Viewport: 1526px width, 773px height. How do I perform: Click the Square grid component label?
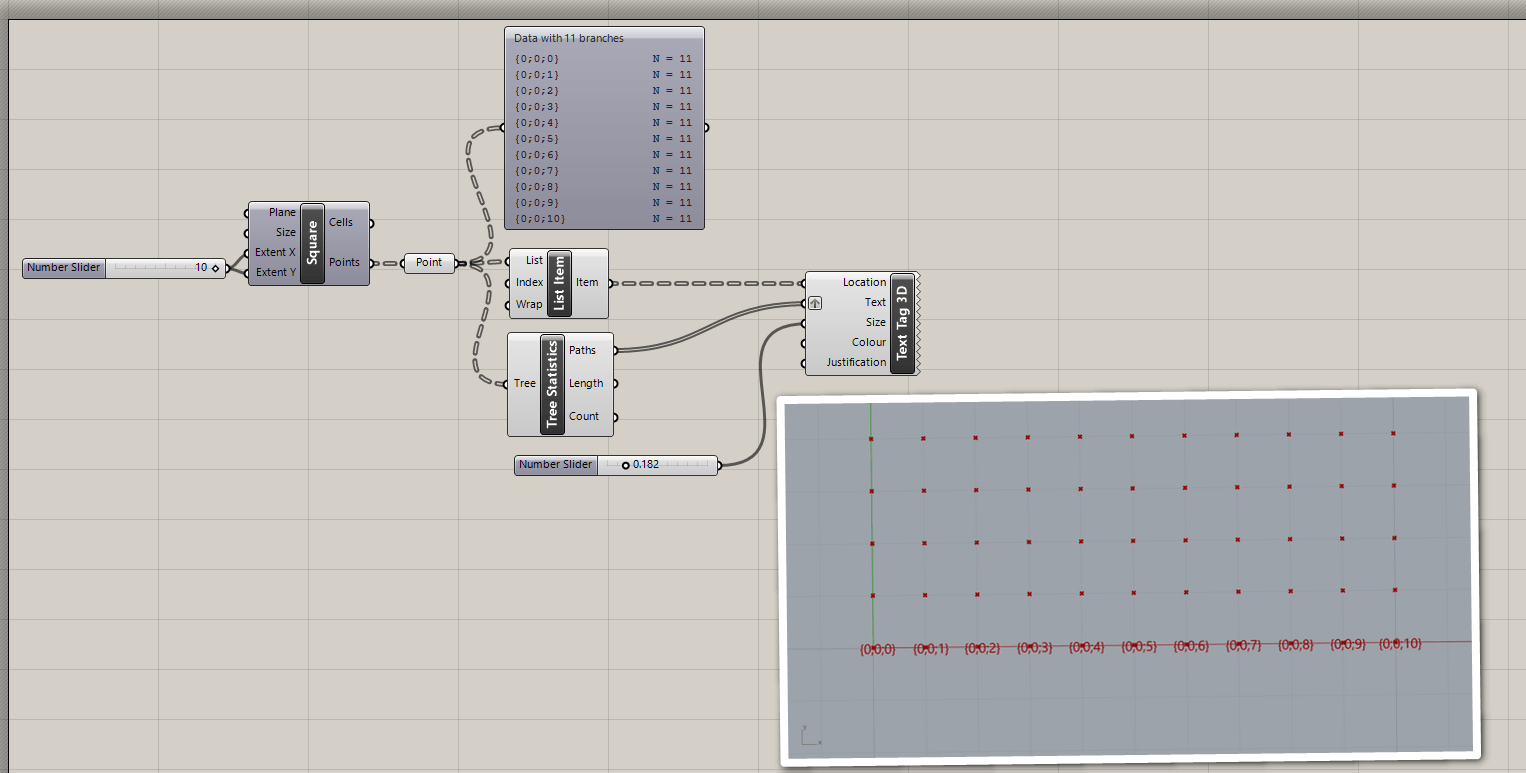(x=312, y=243)
